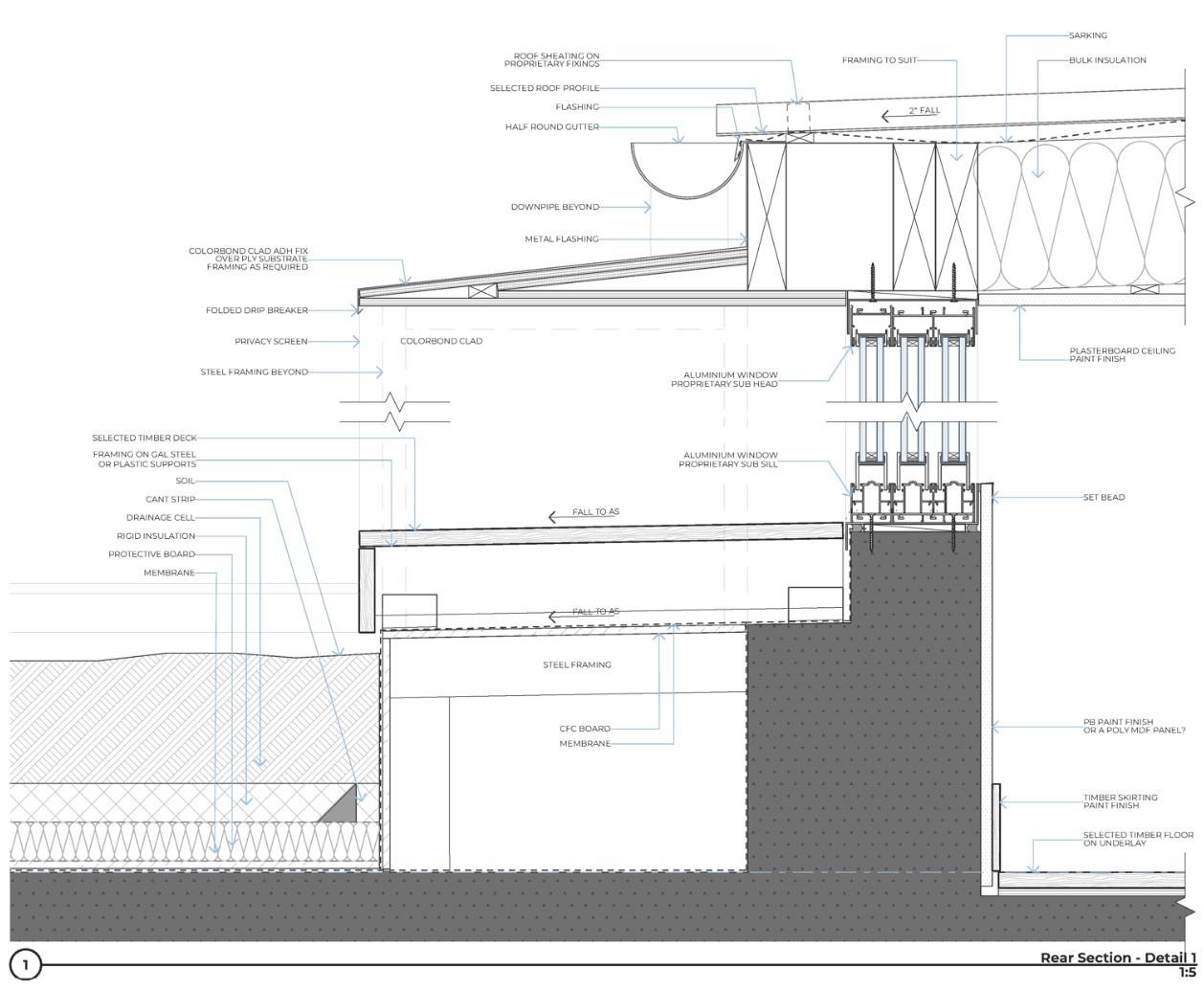Click the 'STEEL FRAMING BEYOND' label
The height and width of the screenshot is (990, 1204).
pyautogui.click(x=255, y=371)
